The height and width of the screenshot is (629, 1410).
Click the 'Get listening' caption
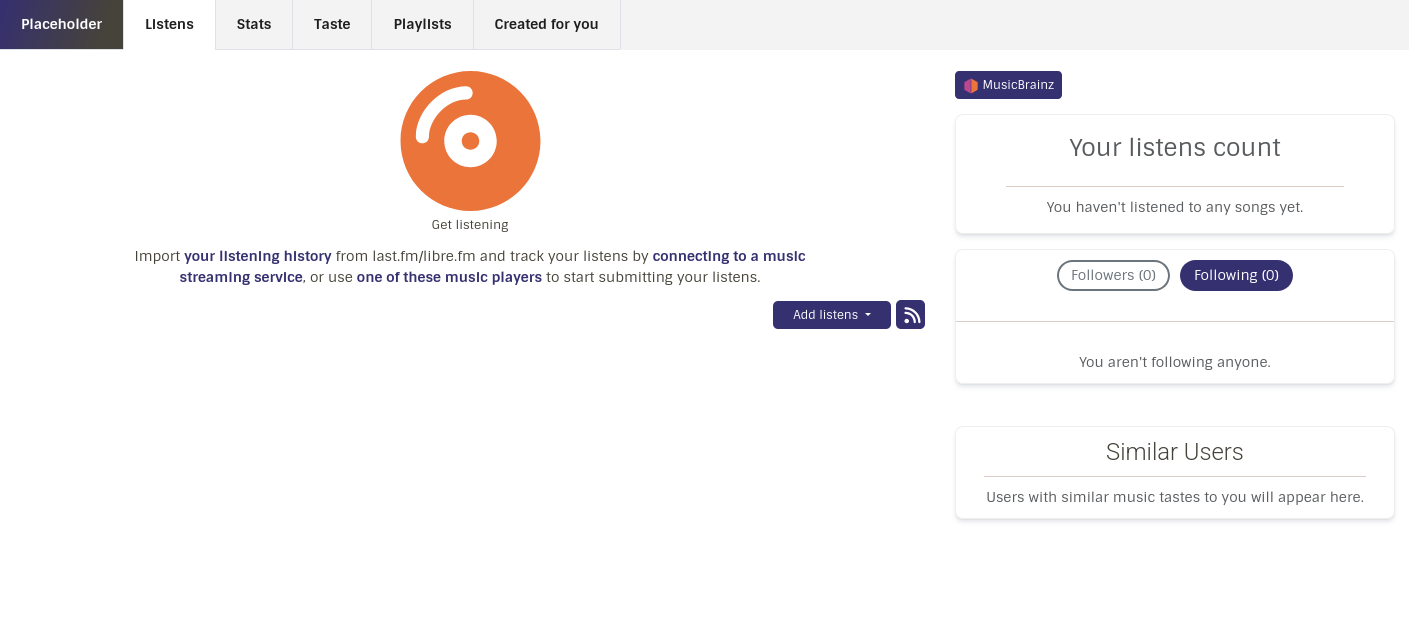point(470,225)
